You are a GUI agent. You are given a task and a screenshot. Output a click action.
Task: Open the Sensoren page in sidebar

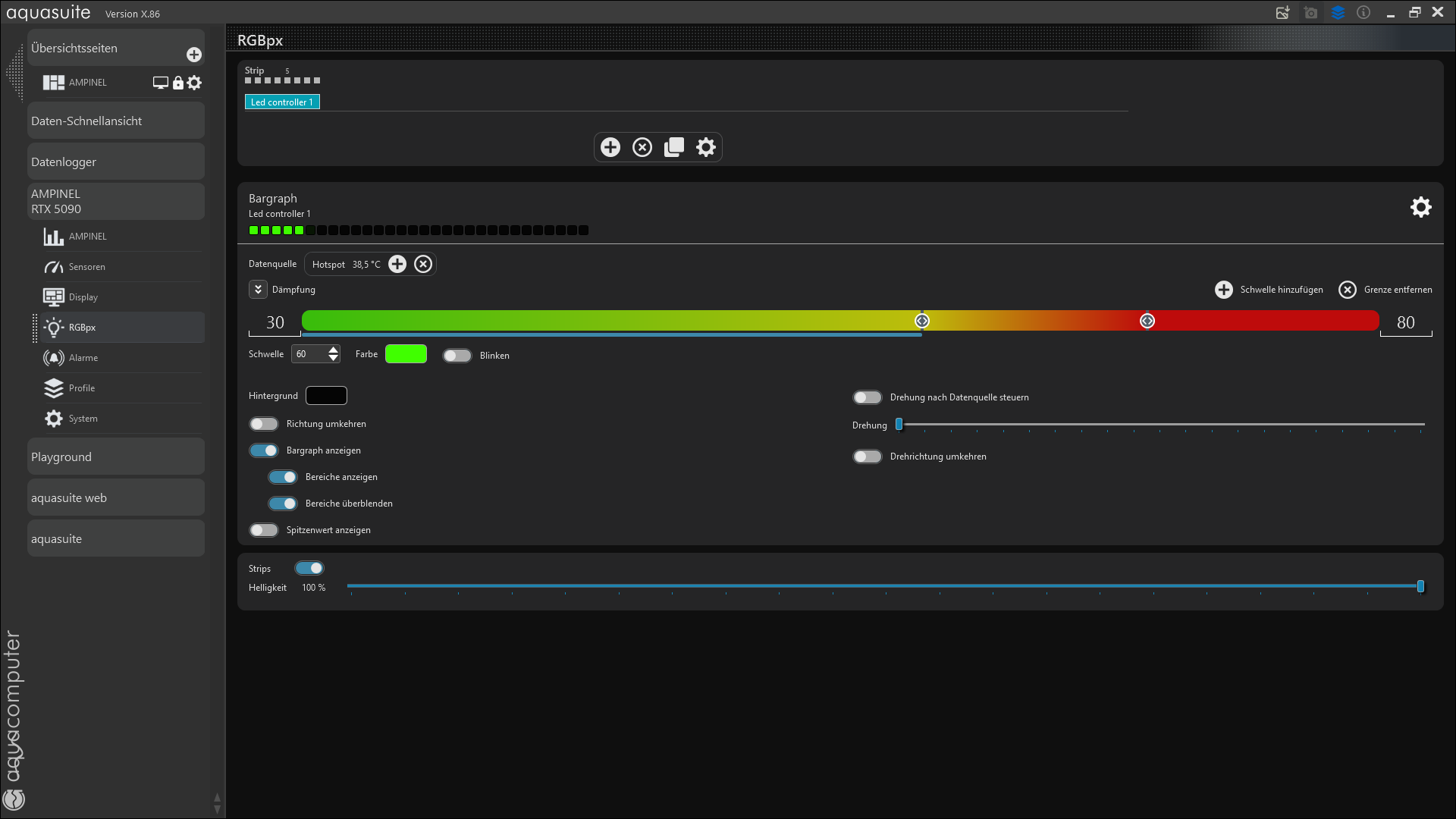point(87,267)
